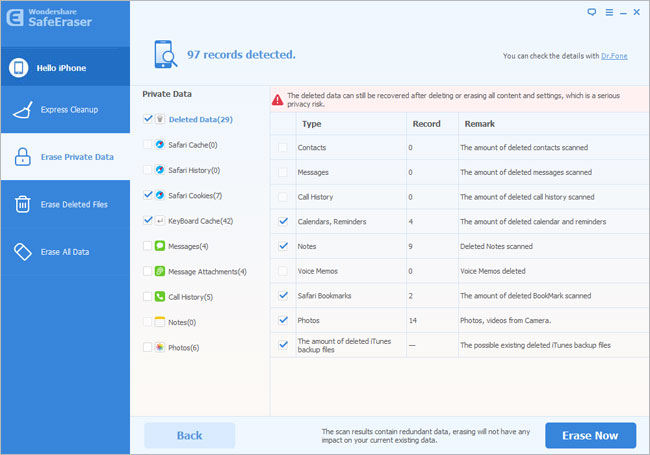Select KeyBoard Cache(42) category label

pos(201,221)
